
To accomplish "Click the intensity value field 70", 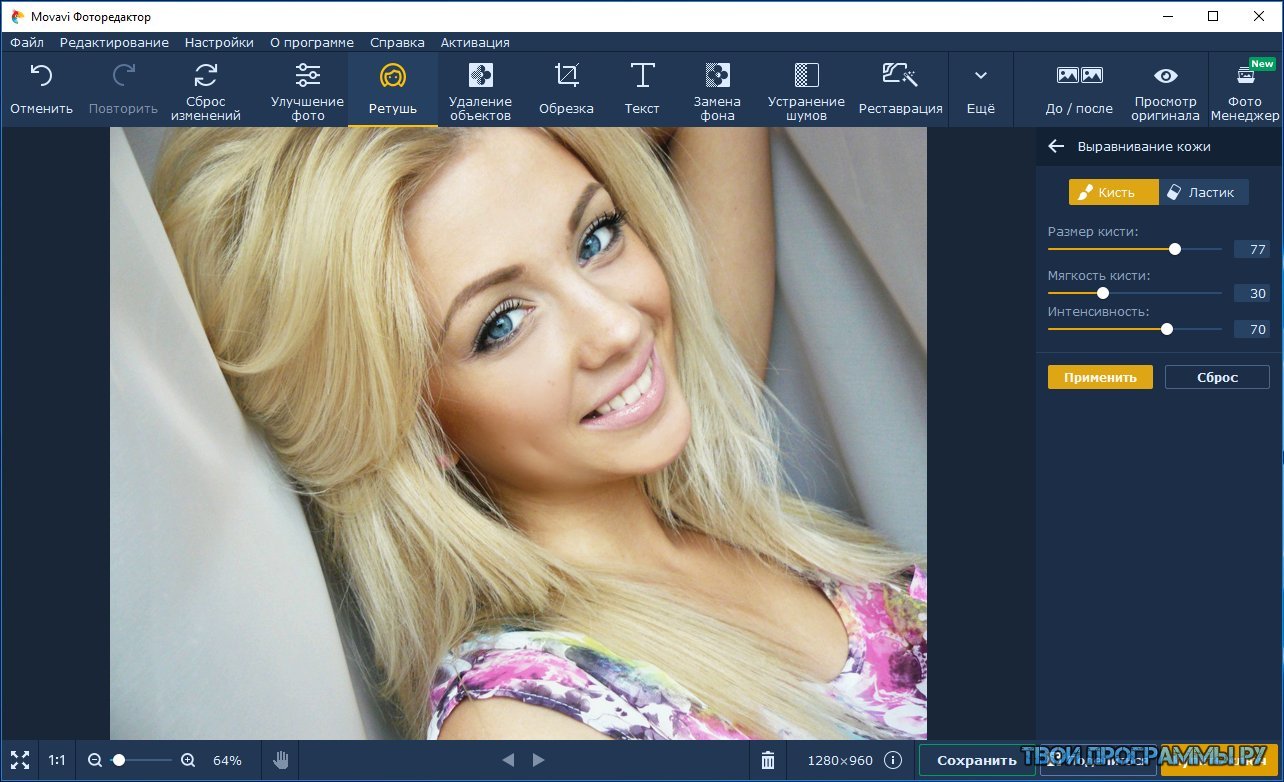I will tap(1252, 329).
